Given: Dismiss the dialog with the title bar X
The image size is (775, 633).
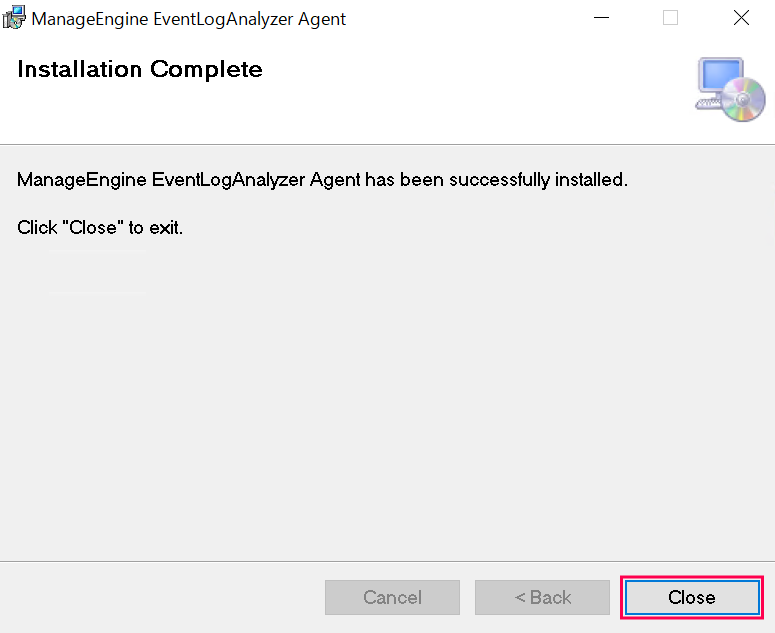Looking at the screenshot, I should (x=741, y=18).
